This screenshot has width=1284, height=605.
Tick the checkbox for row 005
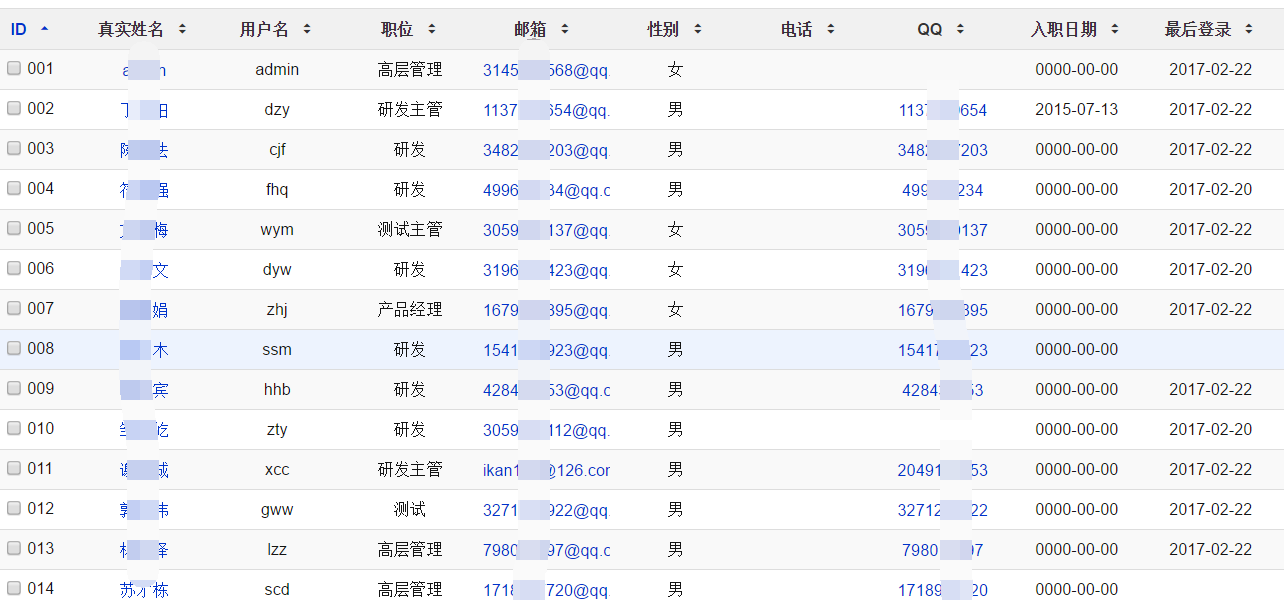[14, 229]
